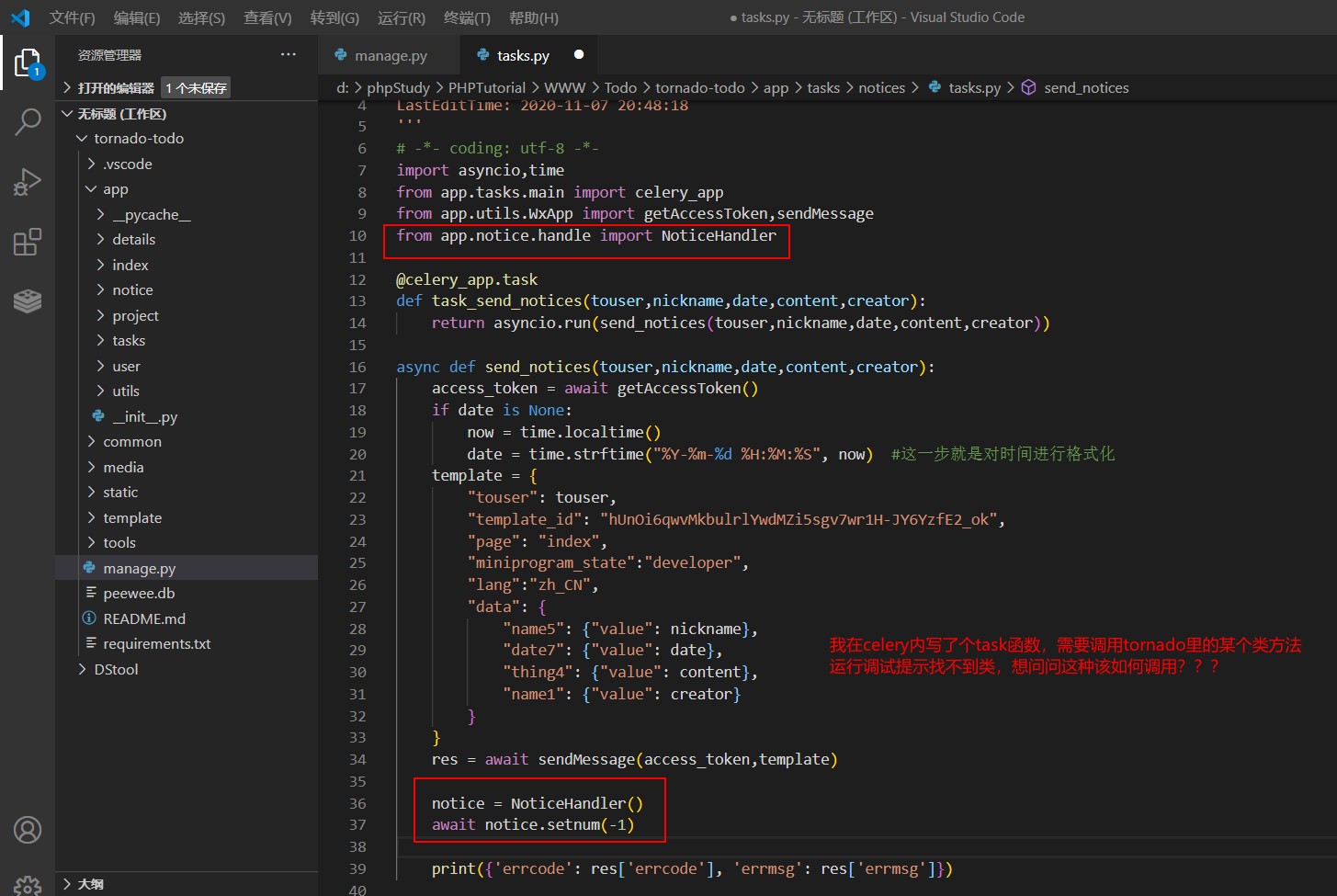Open 运行(R) menu
The width and height of the screenshot is (1337, 896).
tap(402, 17)
